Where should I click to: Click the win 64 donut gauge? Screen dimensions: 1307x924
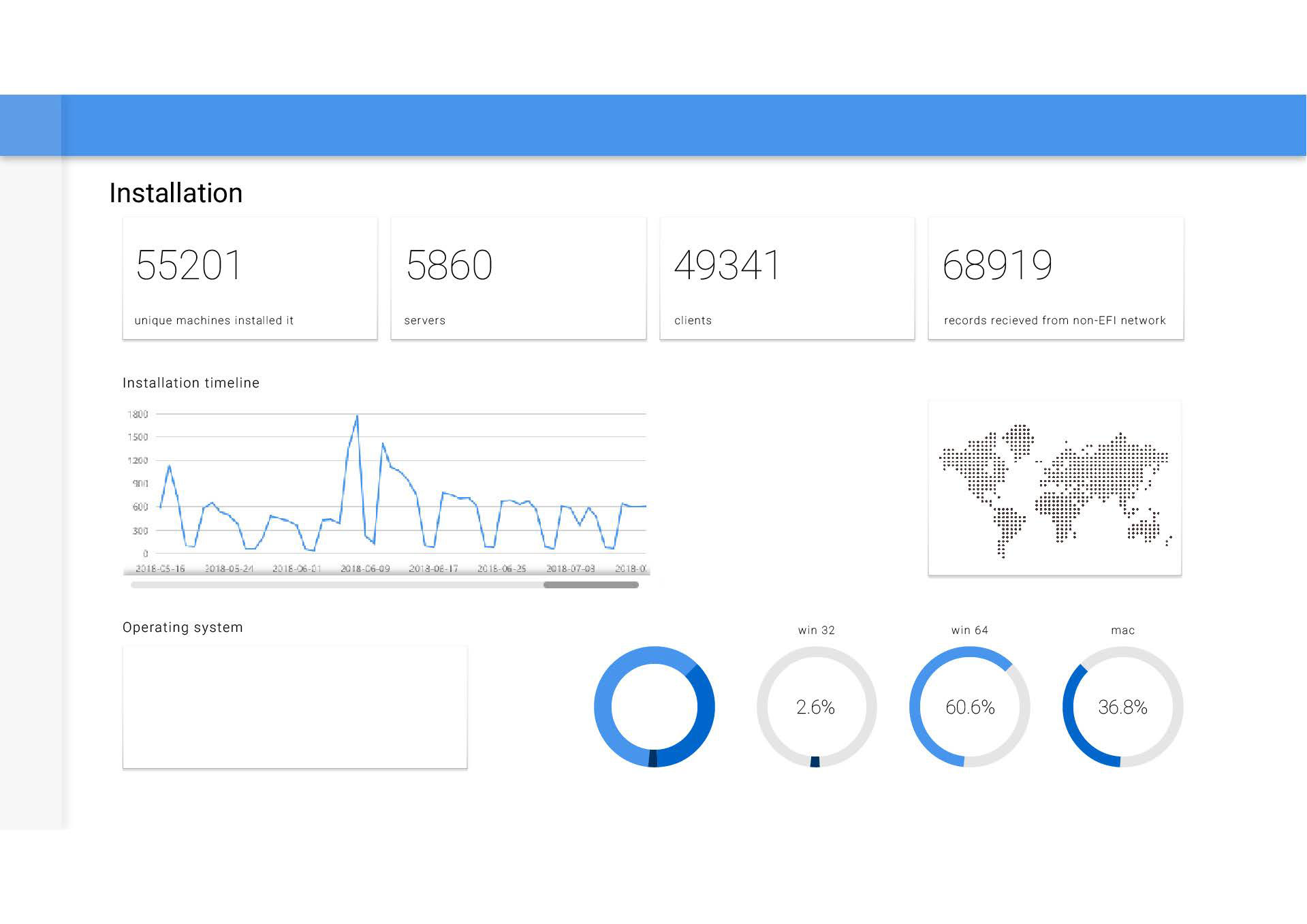970,707
